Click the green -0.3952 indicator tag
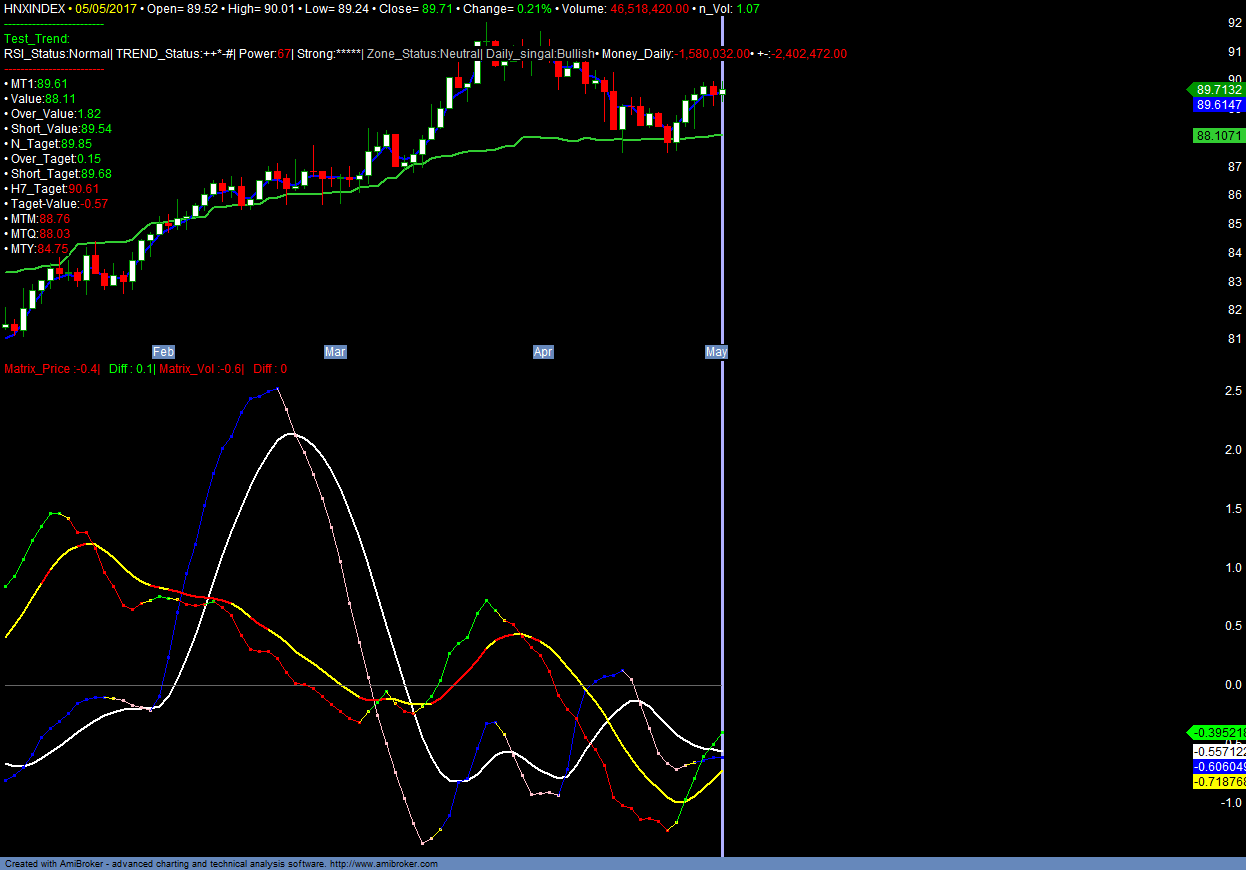Viewport: 1246px width, 870px height. point(1217,733)
